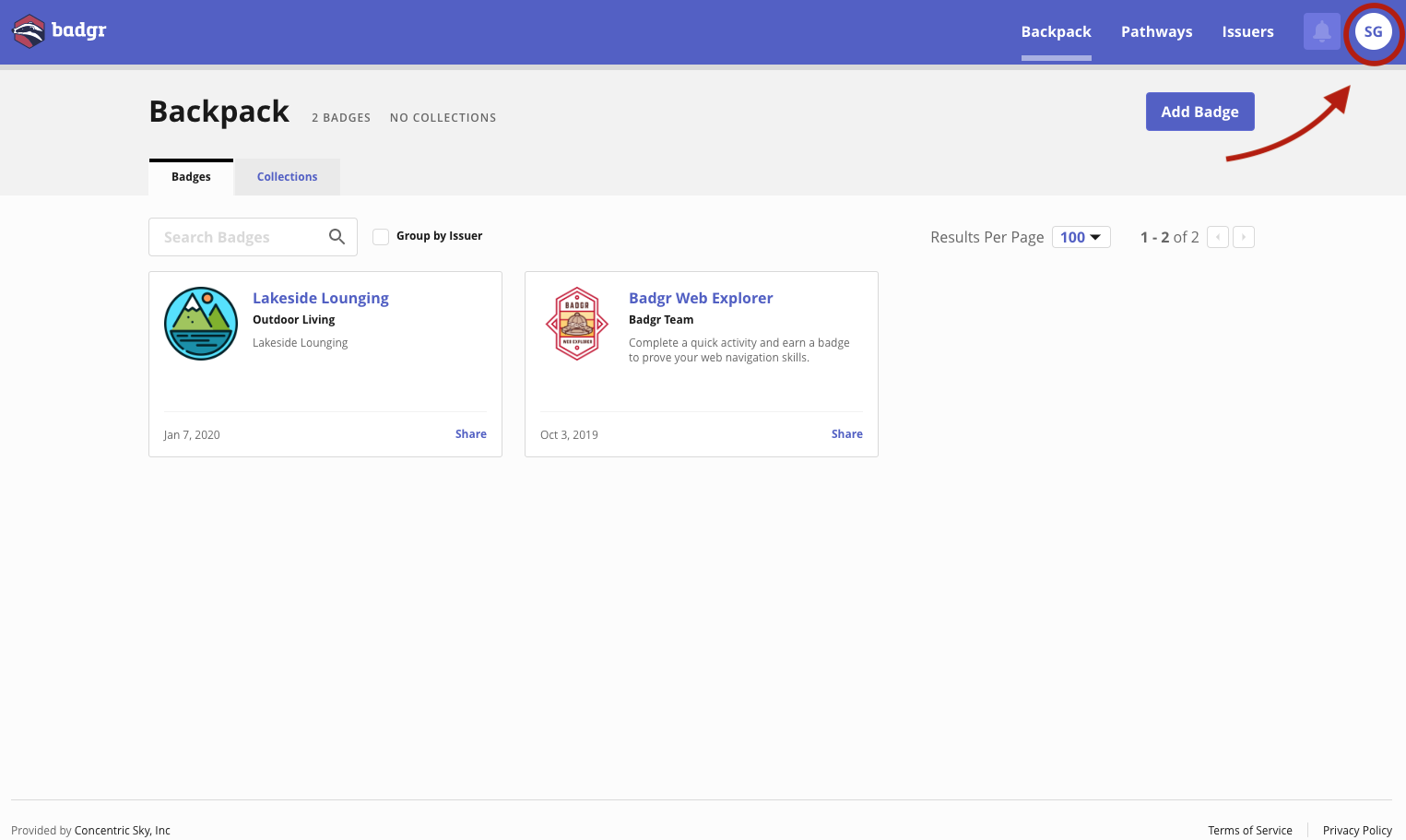Click the Badgr Web Explorer description text
The height and width of the screenshot is (840, 1406).
pos(739,350)
